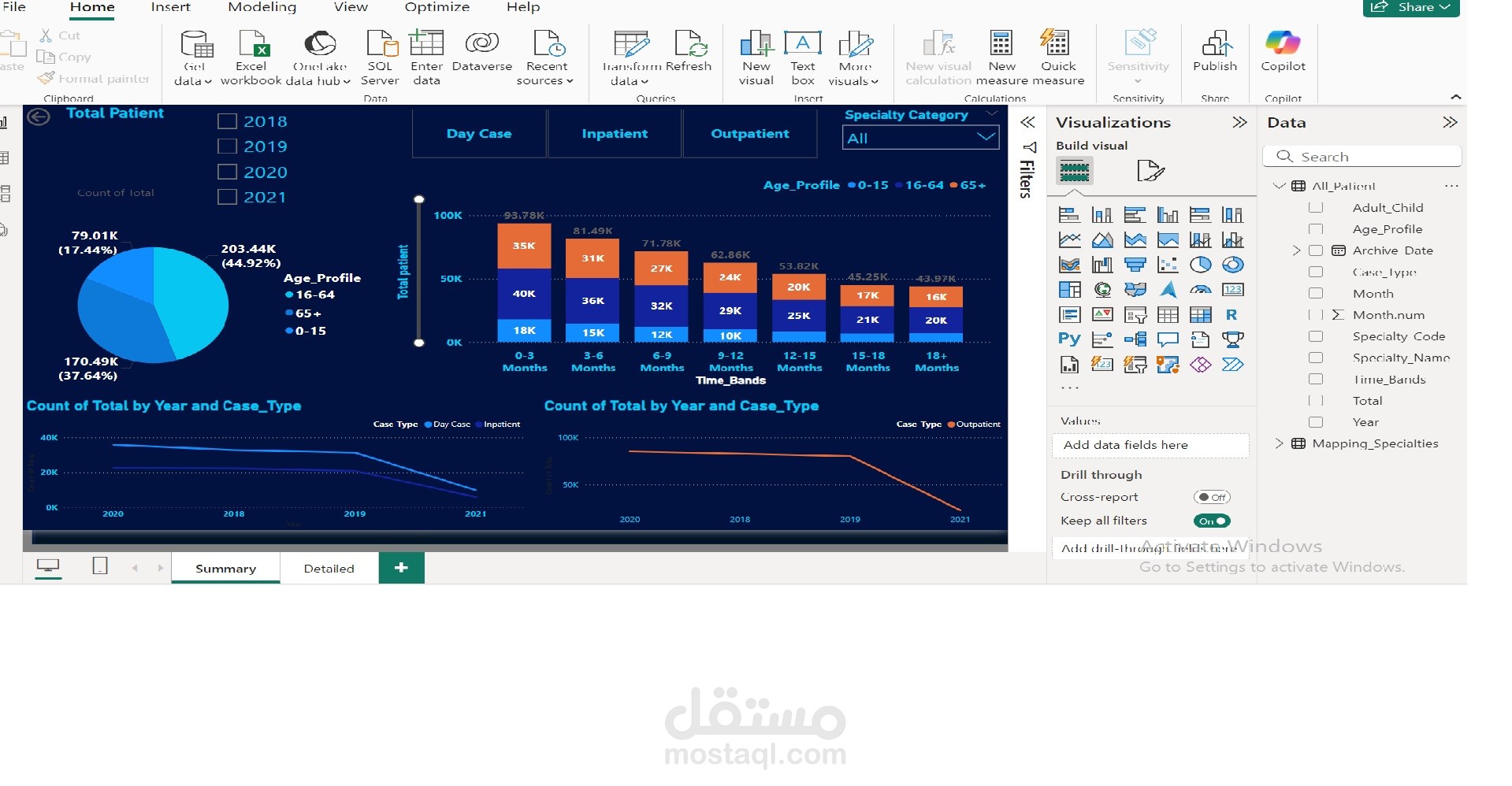
Task: Open the Optimize ribbon tab
Action: [437, 7]
